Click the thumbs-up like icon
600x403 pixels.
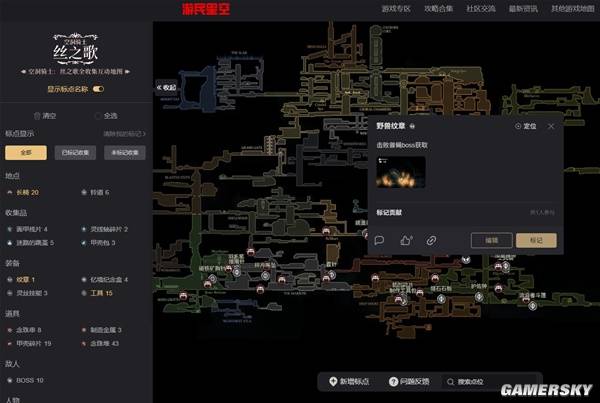(x=406, y=240)
